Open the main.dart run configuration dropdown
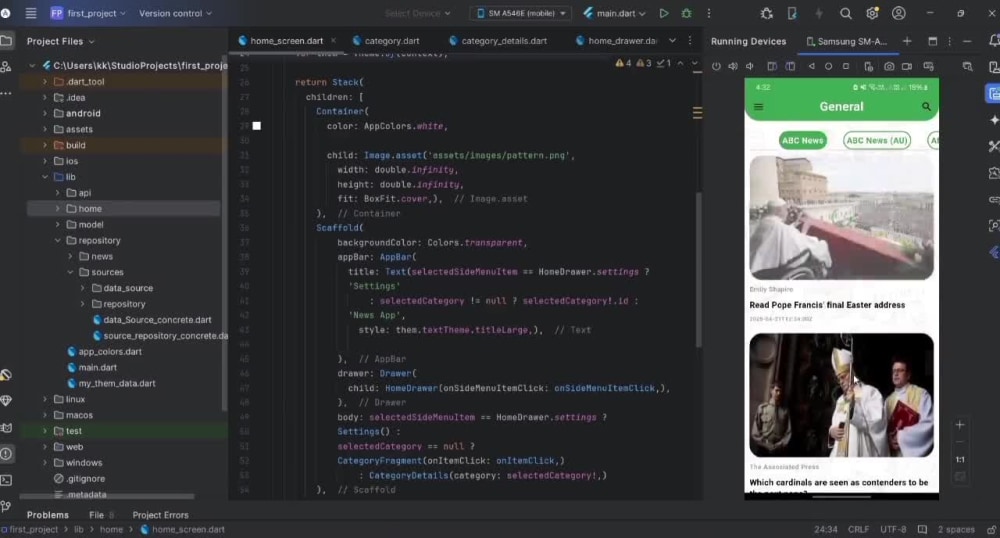Image resolution: width=1000 pixels, height=538 pixels. (x=614, y=13)
